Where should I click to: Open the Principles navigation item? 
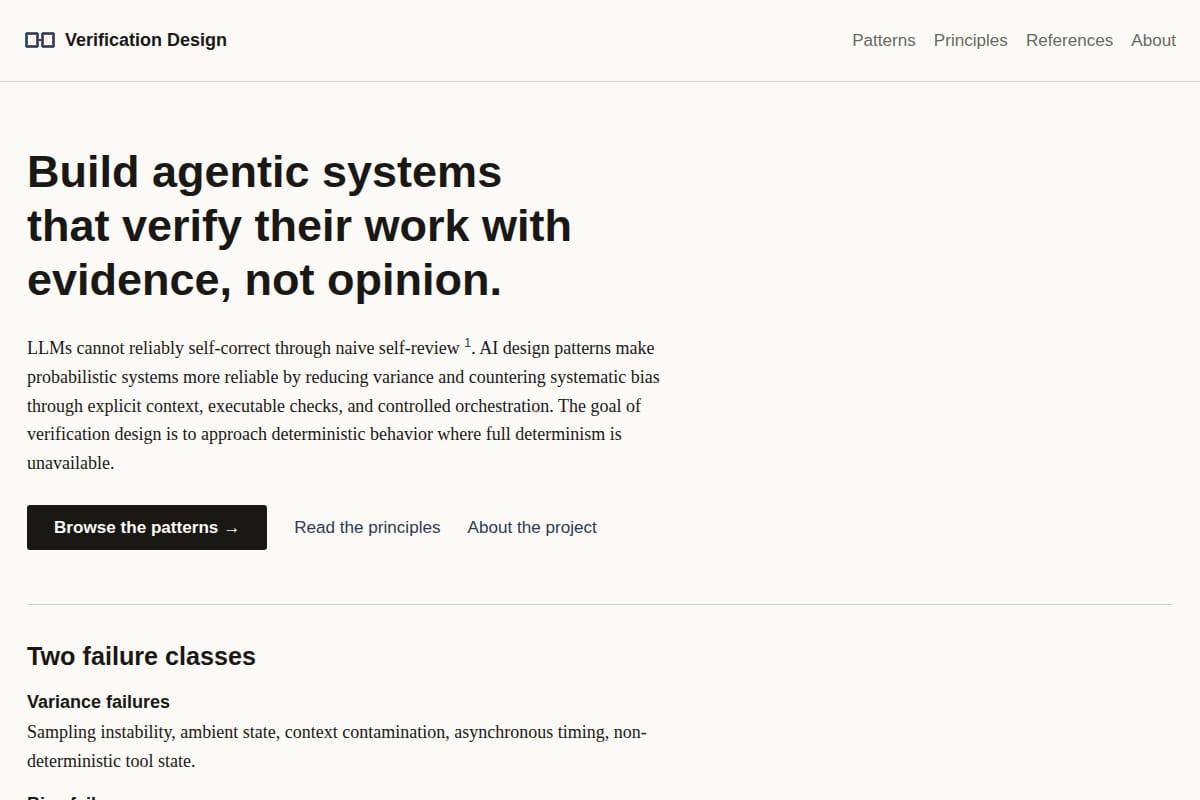click(971, 40)
